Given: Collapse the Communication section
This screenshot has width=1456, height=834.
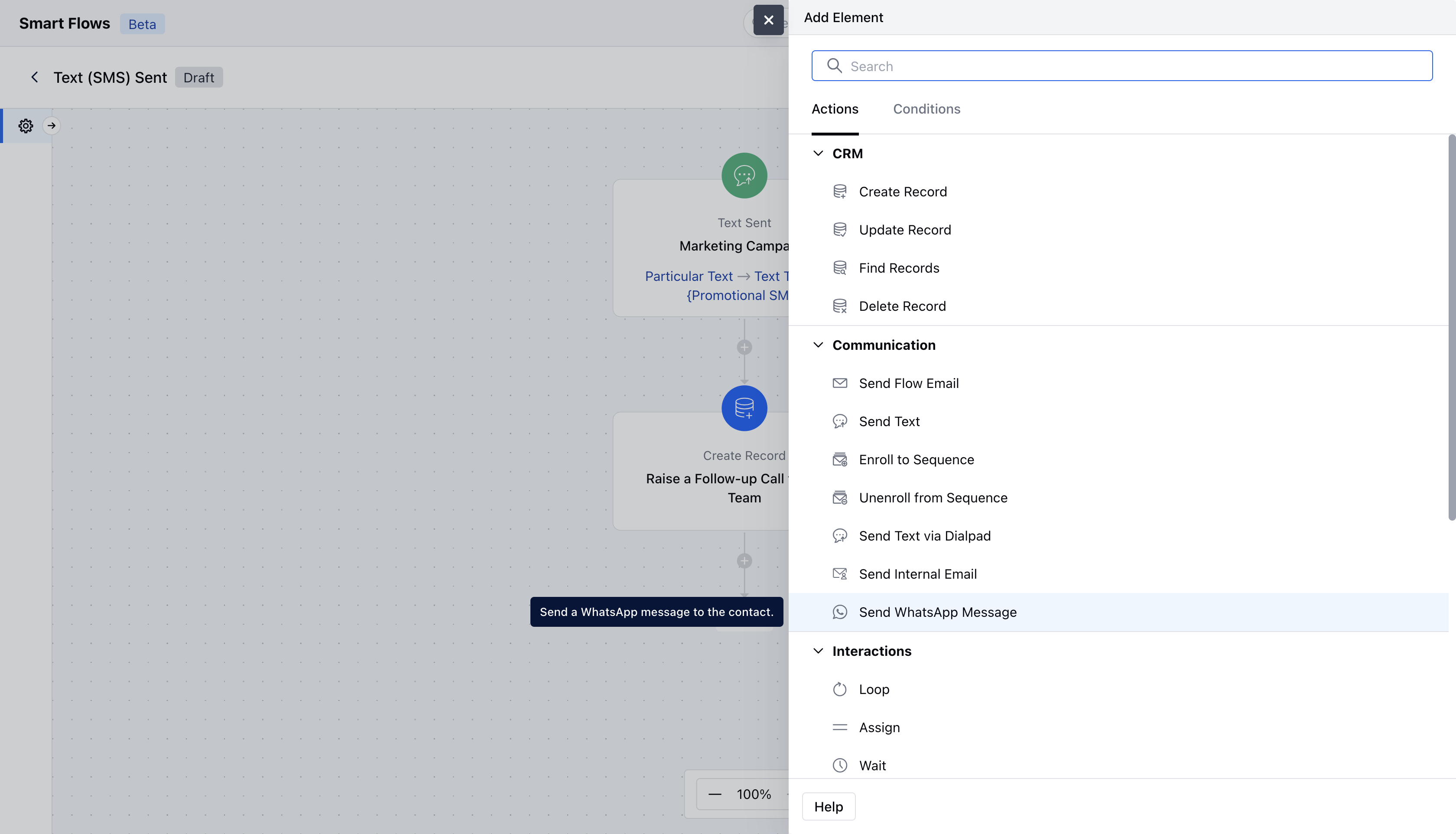Looking at the screenshot, I should coord(818,345).
